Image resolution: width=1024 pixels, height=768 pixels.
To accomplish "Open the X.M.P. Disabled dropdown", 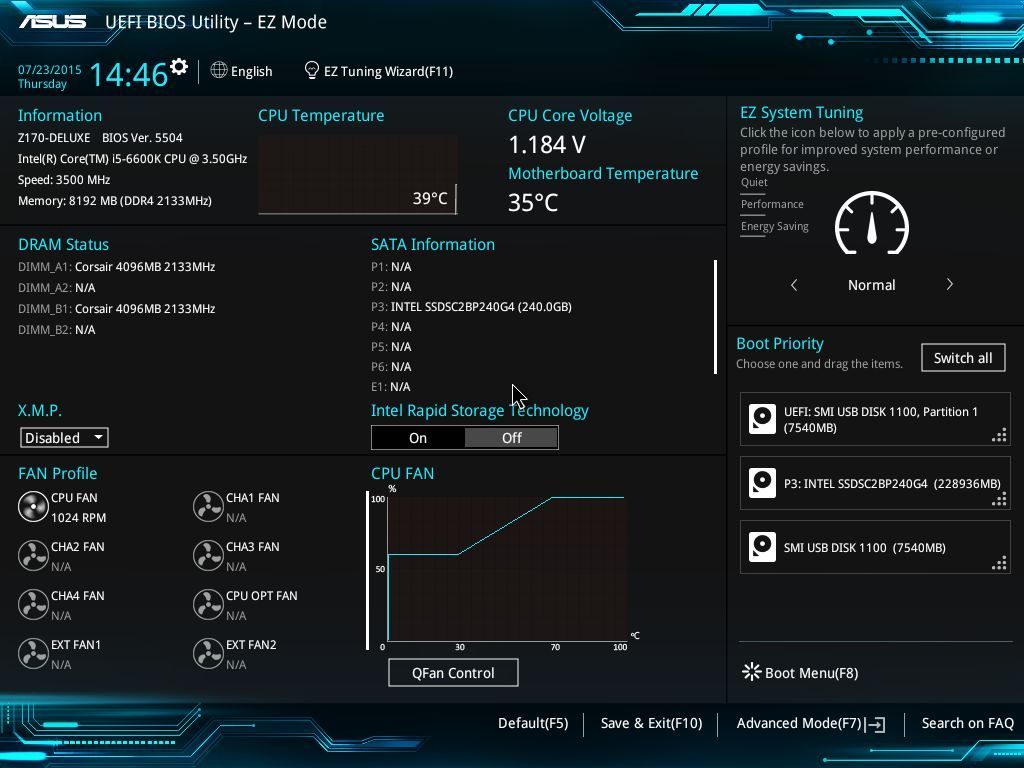I will (x=64, y=438).
